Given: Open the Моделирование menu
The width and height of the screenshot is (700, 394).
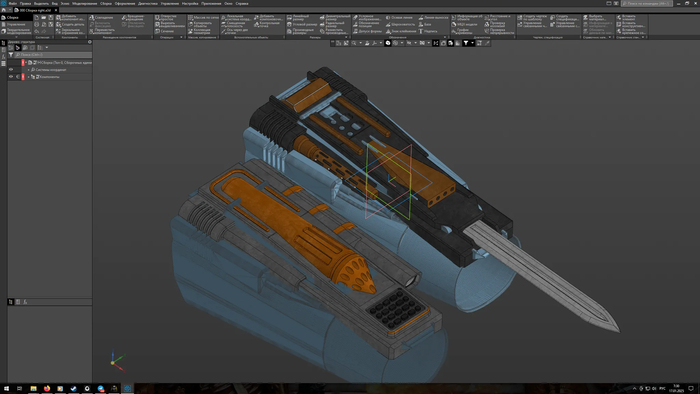Looking at the screenshot, I should [x=84, y=3].
